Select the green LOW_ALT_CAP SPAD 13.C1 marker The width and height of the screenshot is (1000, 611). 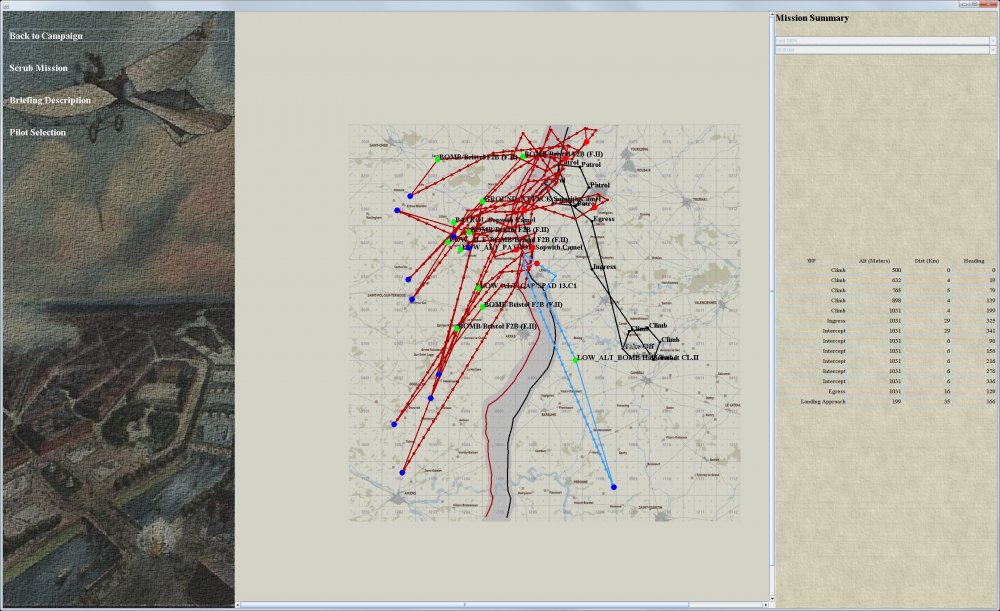click(x=479, y=287)
